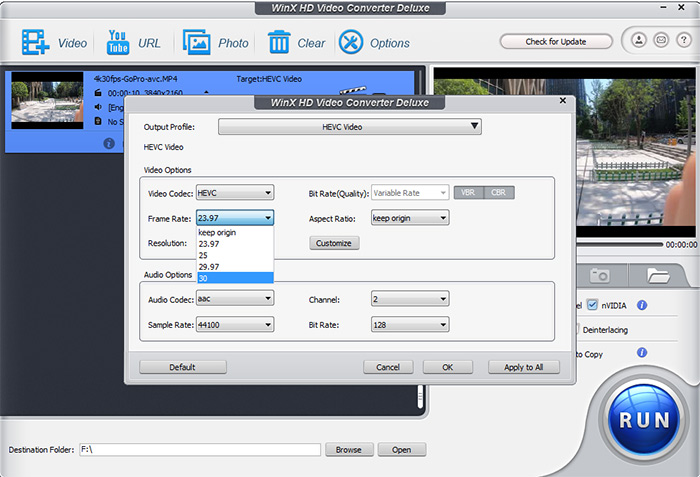Screen dimensions: 700x477
Task: Toggle the nVIDIA checkbox
Action: (592, 305)
